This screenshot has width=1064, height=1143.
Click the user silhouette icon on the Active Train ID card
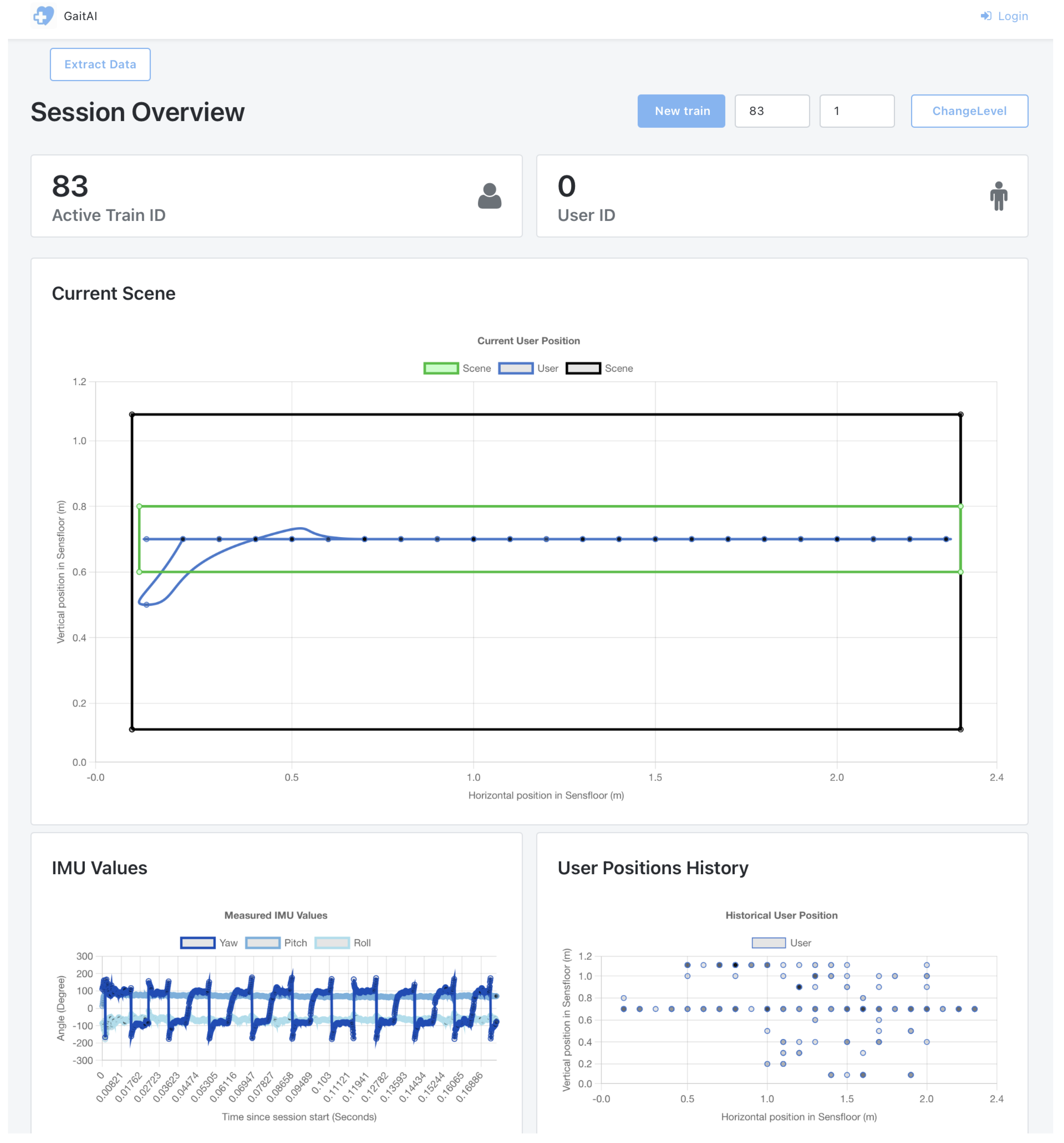point(489,196)
